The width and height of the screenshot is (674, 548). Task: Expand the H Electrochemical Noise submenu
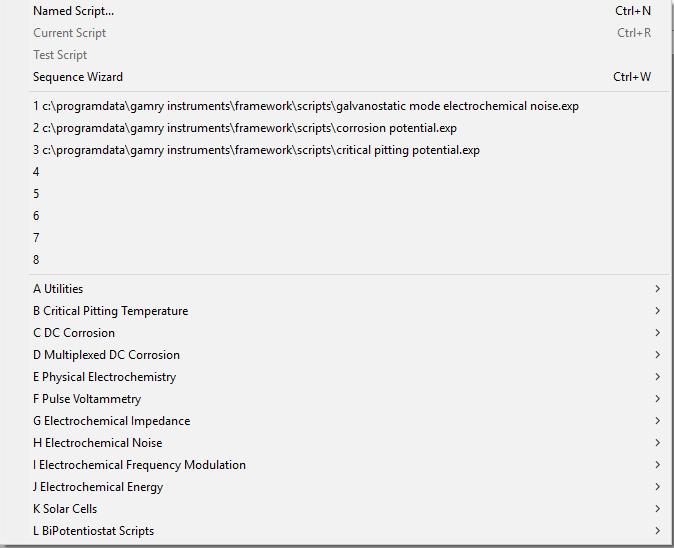(97, 443)
